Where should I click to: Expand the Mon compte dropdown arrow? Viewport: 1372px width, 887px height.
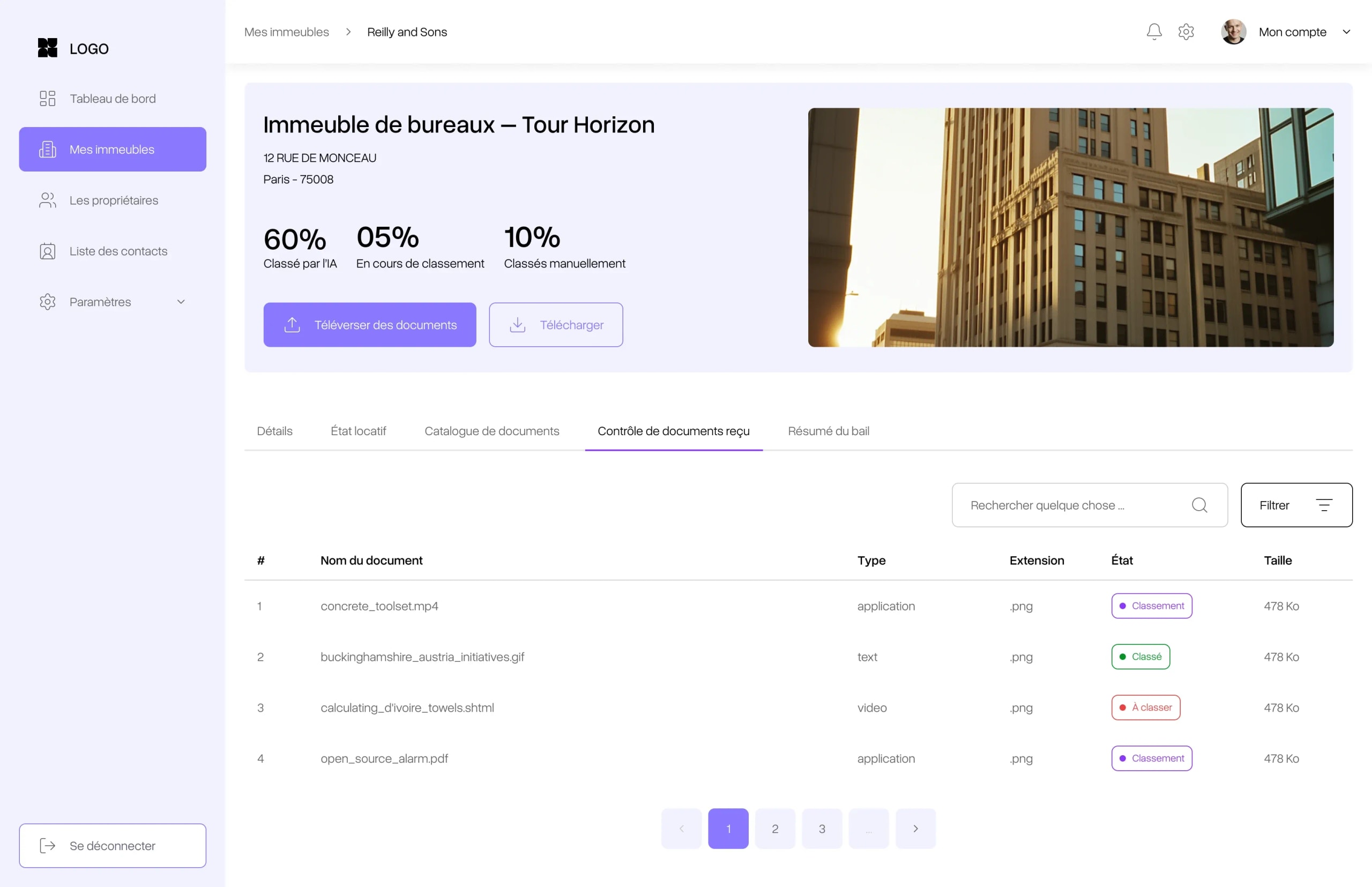tap(1347, 32)
